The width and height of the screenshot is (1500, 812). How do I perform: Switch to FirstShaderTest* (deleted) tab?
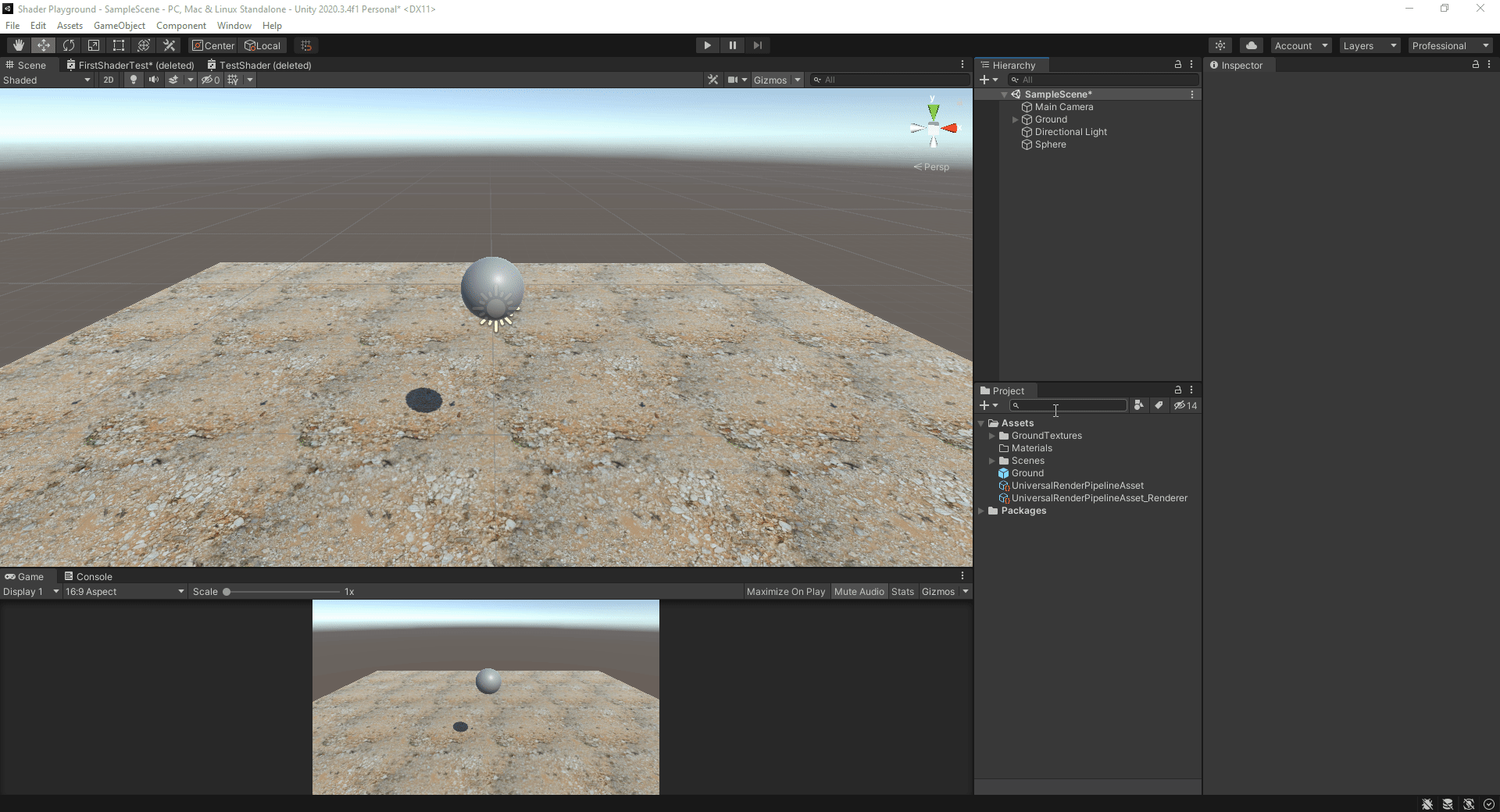click(x=130, y=65)
